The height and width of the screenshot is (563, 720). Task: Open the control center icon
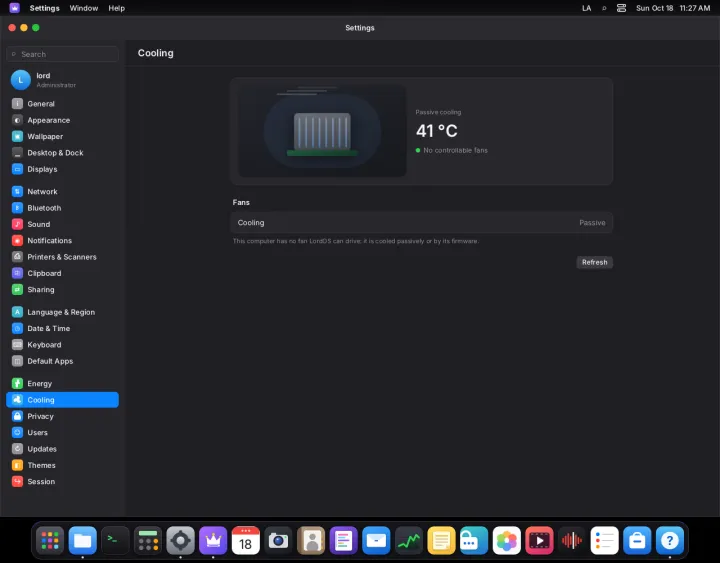pyautogui.click(x=621, y=8)
